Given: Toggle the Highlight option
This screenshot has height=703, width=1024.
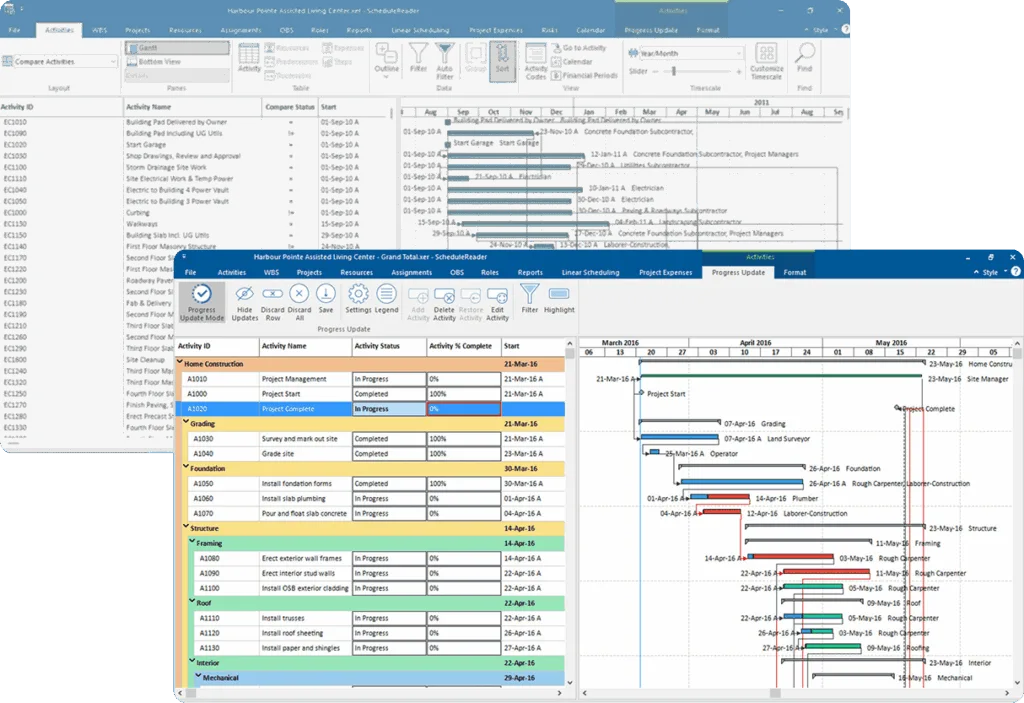Looking at the screenshot, I should pyautogui.click(x=559, y=299).
